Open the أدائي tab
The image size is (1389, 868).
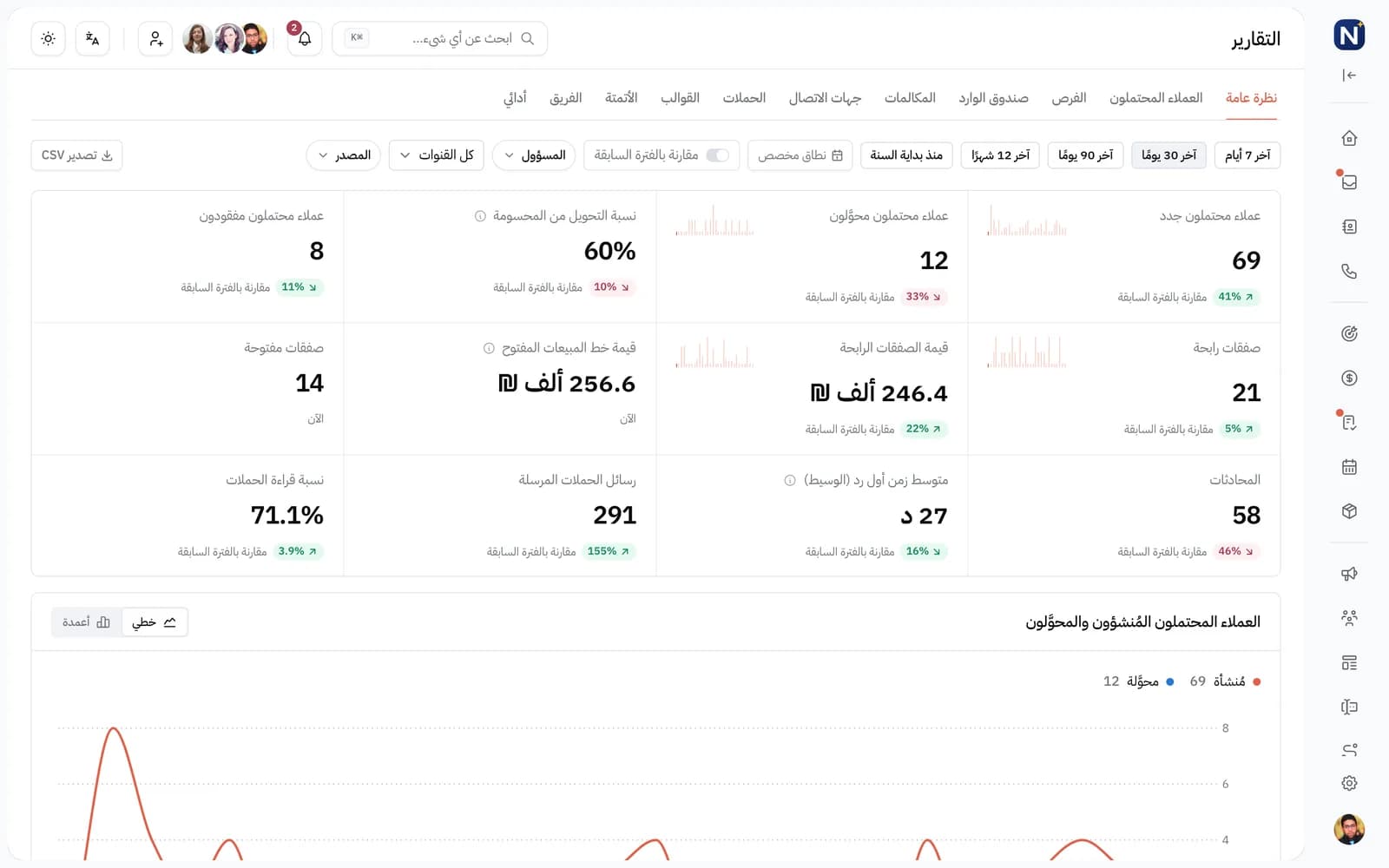pyautogui.click(x=515, y=98)
